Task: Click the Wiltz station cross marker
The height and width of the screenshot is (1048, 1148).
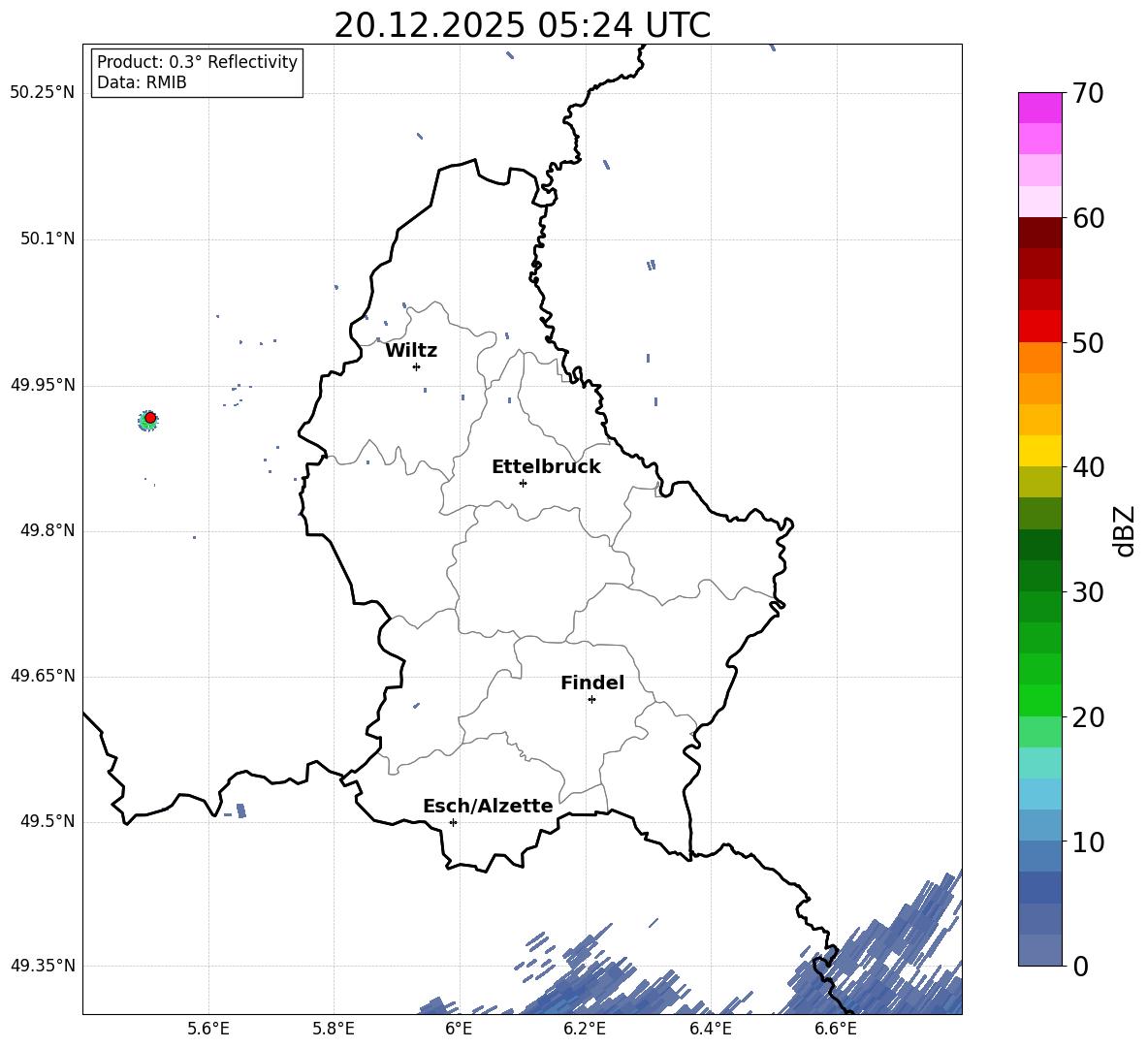Action: coord(417,366)
